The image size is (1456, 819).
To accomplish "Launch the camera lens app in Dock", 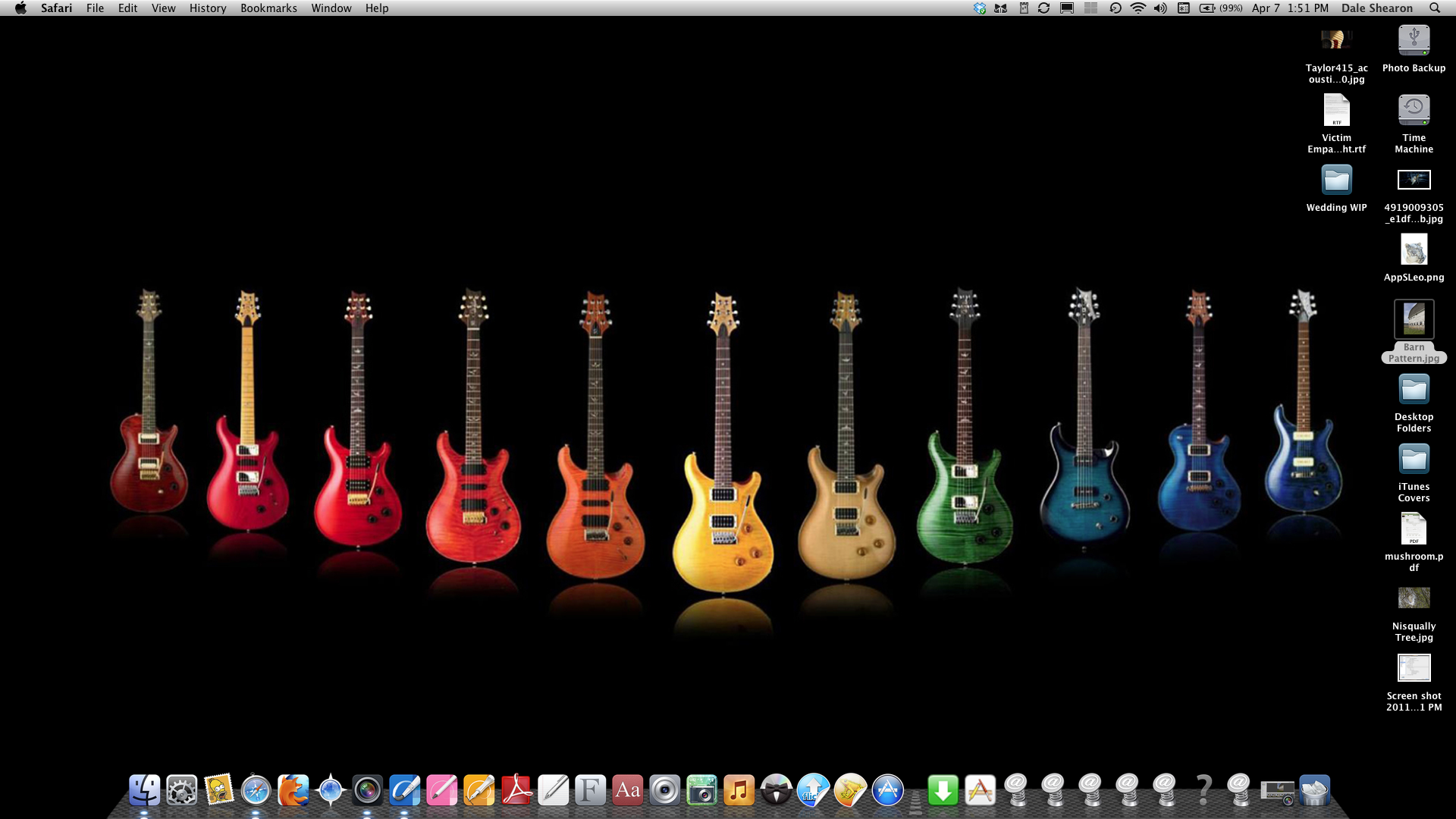I will coord(367,790).
